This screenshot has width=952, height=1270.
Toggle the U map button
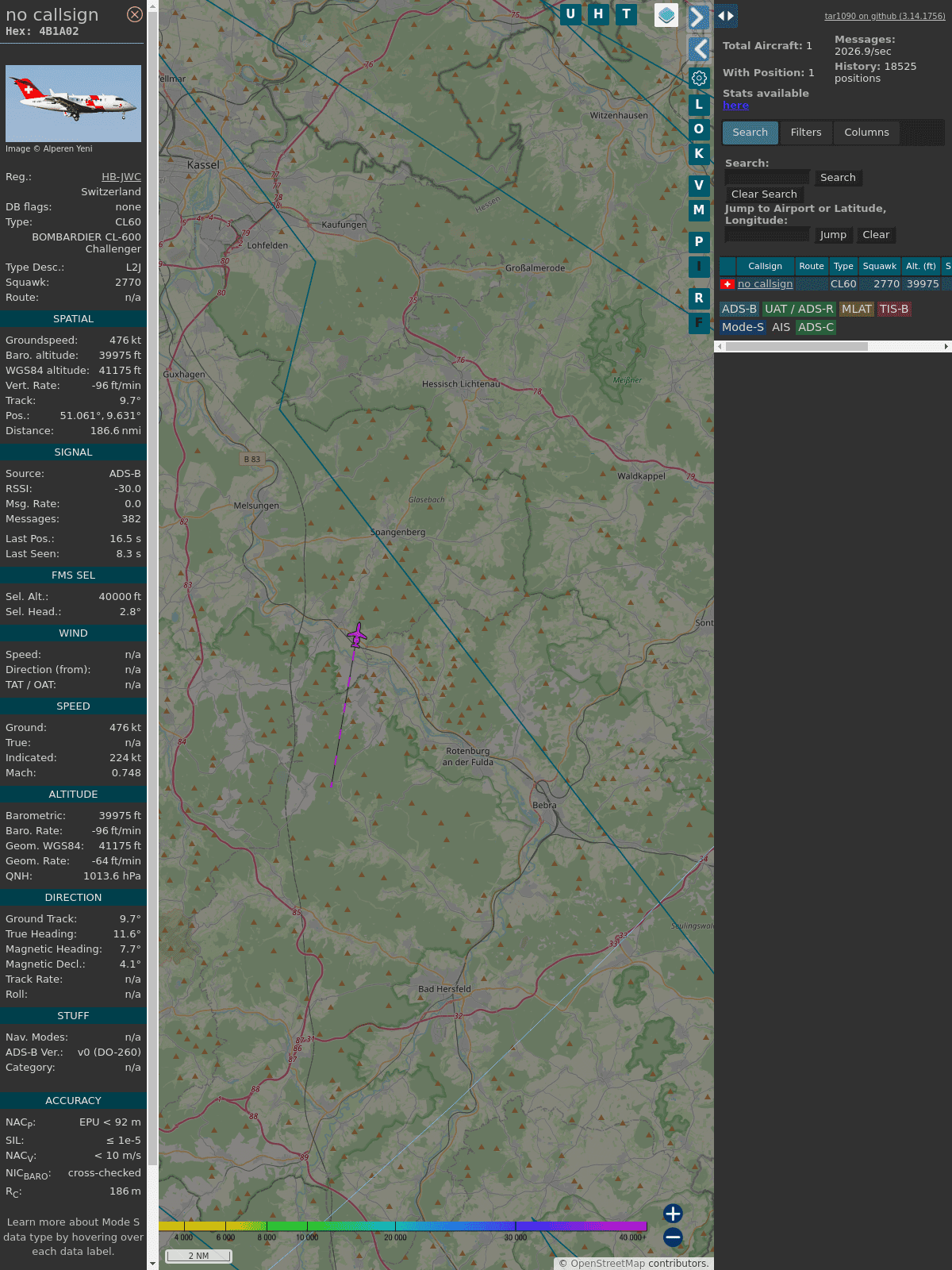(x=570, y=14)
